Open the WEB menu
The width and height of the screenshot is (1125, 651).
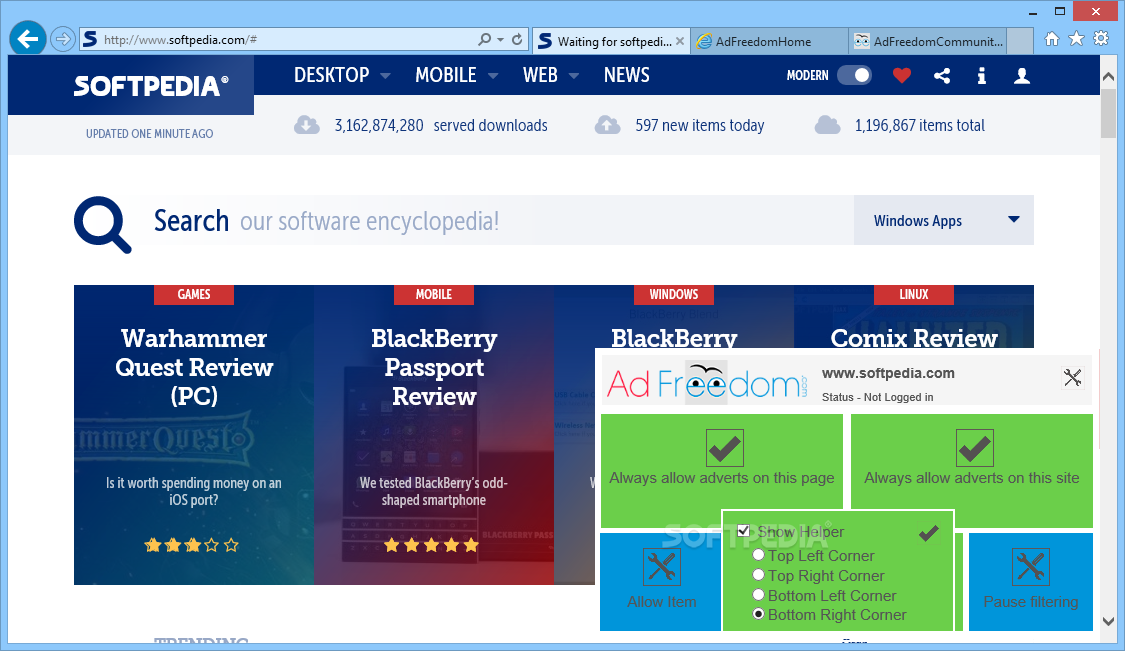[540, 75]
